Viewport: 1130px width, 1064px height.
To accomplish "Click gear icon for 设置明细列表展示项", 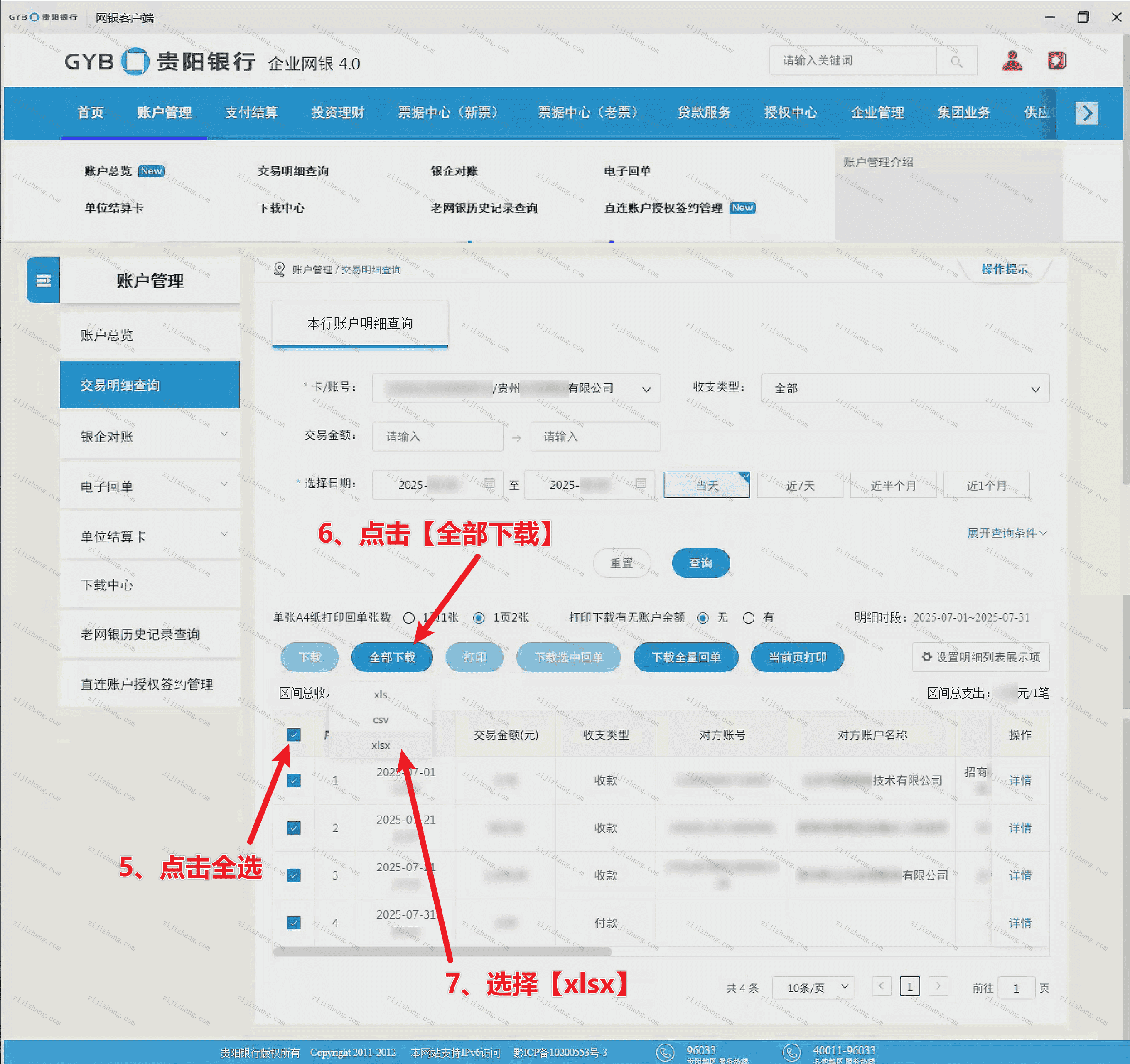I will click(x=926, y=657).
